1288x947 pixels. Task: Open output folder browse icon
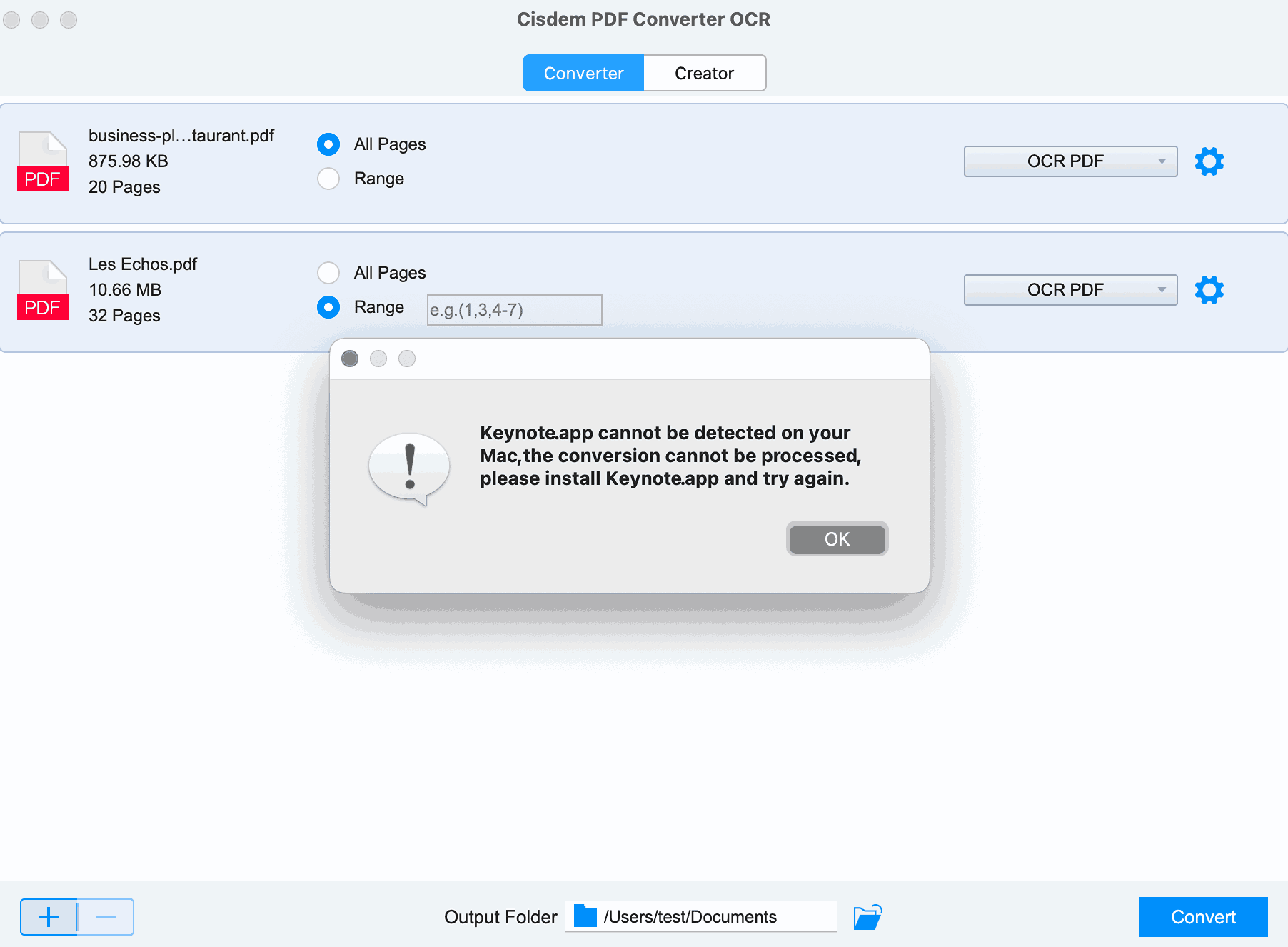(x=867, y=917)
